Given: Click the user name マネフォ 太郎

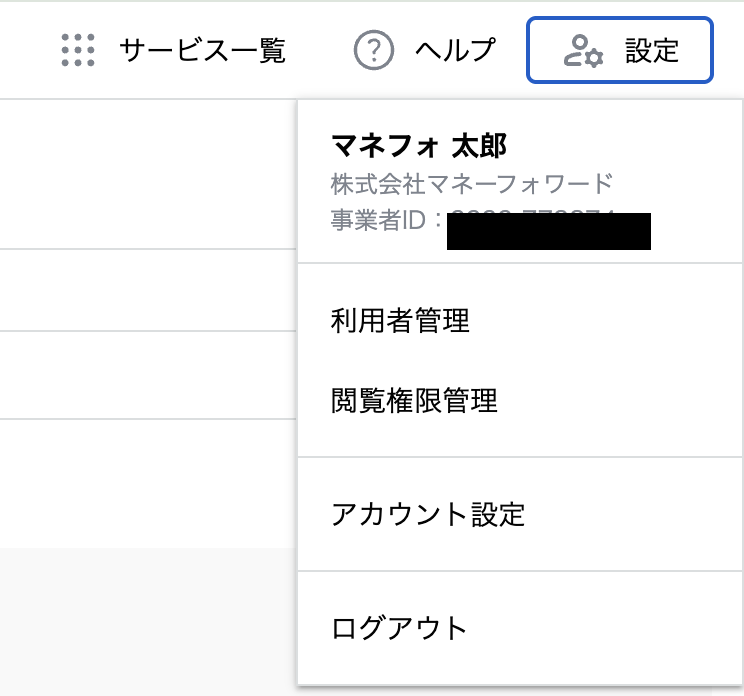Looking at the screenshot, I should pyautogui.click(x=419, y=146).
